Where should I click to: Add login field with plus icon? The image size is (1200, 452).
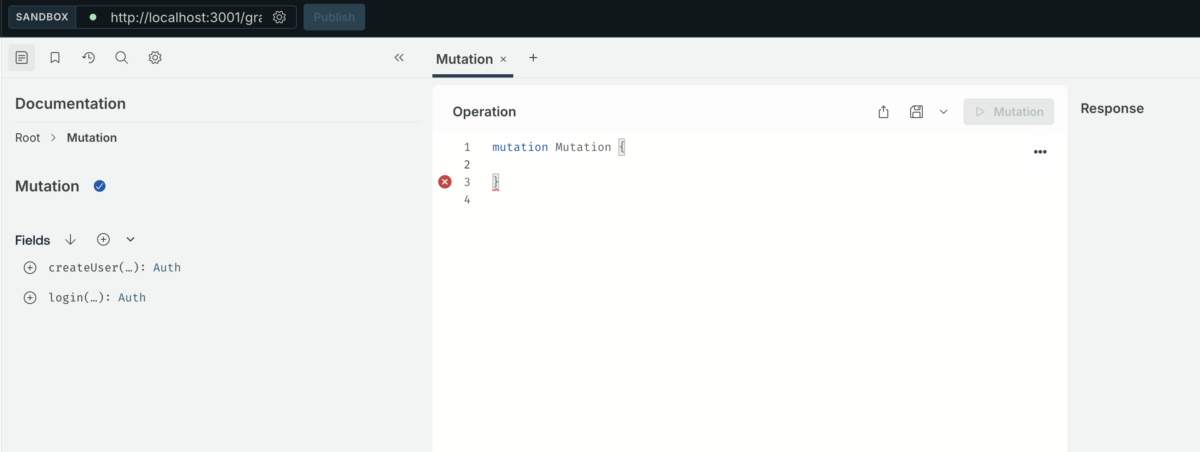29,298
